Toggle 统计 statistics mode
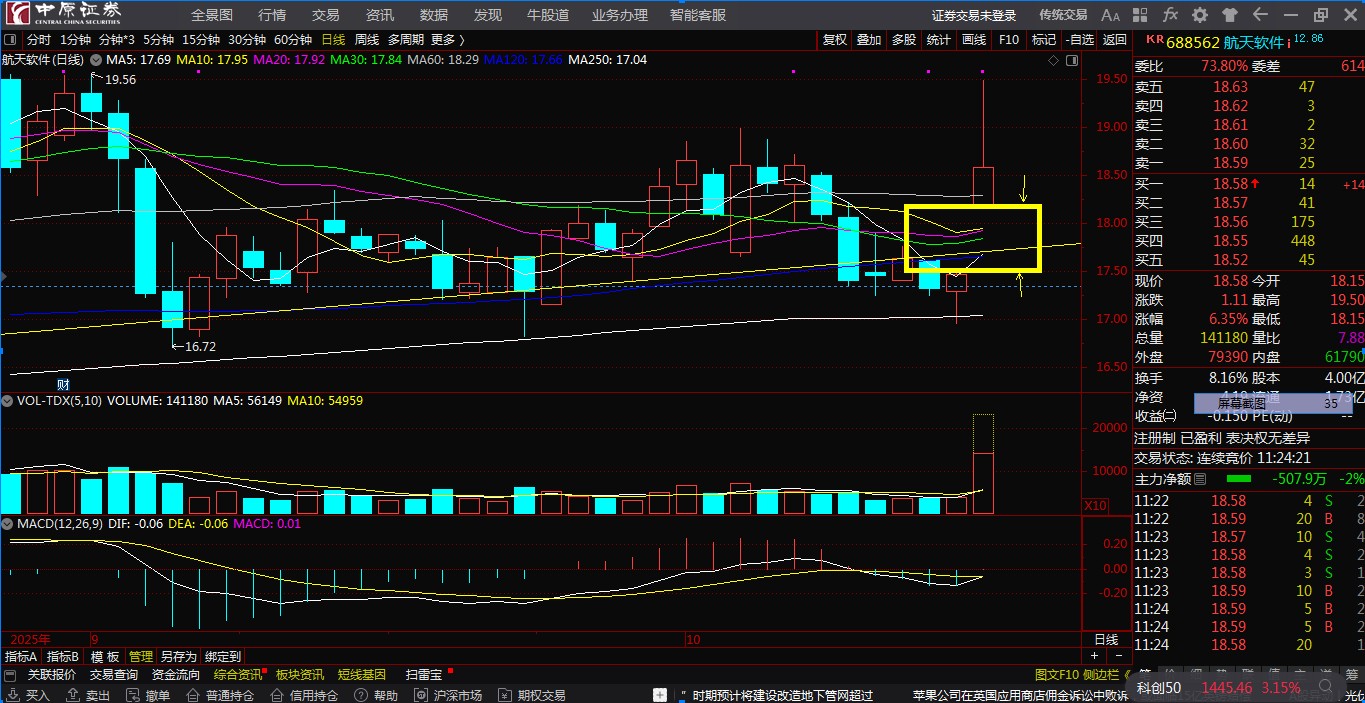 (939, 40)
